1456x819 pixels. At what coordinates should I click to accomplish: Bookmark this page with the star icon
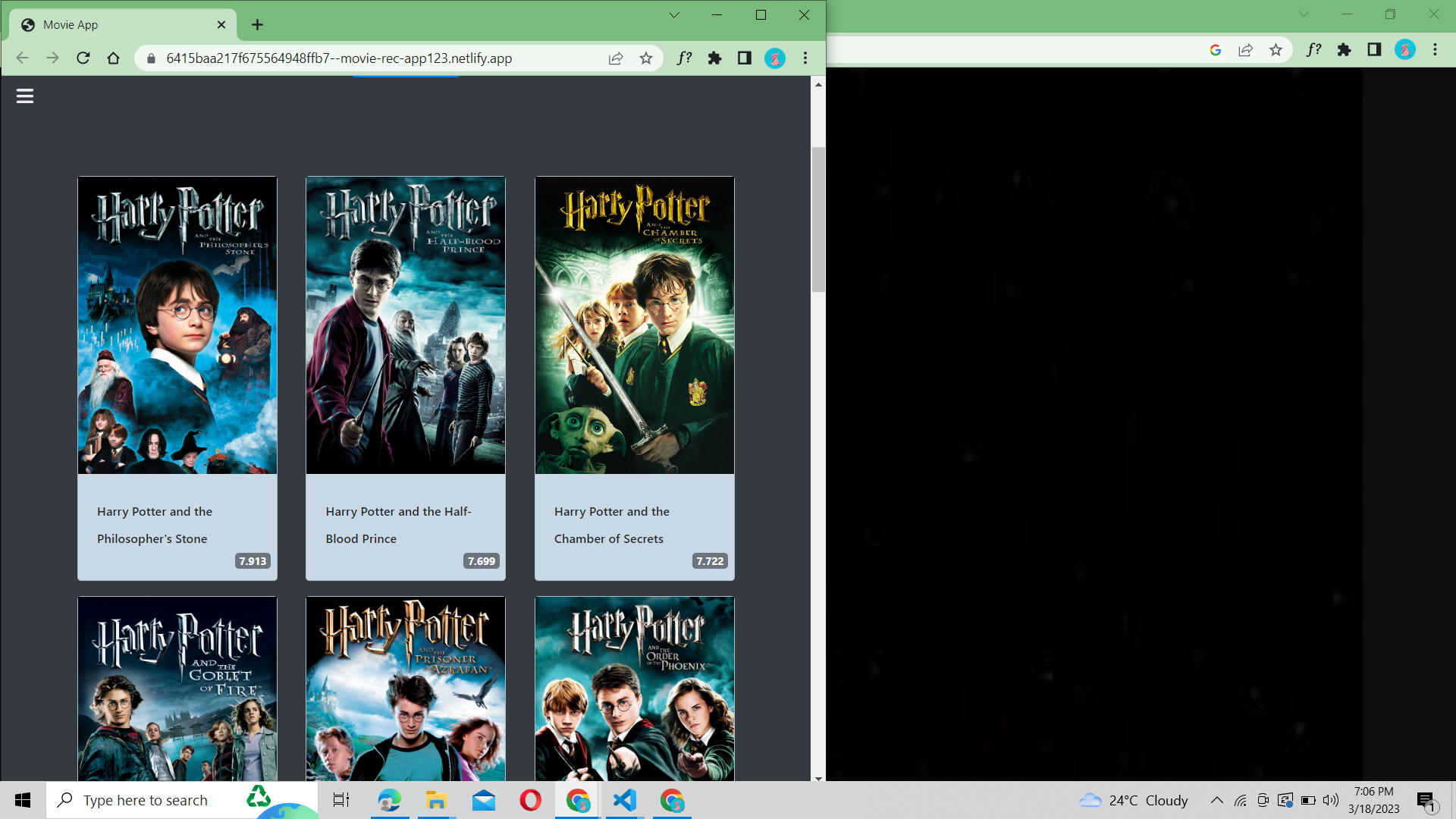pos(646,58)
